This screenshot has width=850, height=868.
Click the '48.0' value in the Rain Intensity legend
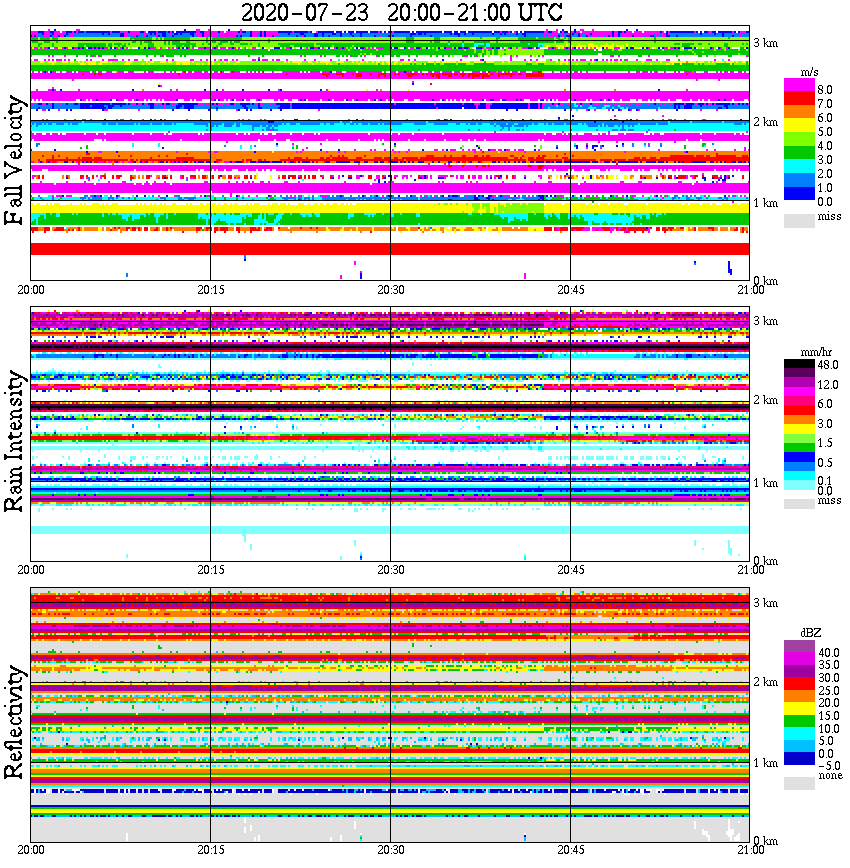828,365
